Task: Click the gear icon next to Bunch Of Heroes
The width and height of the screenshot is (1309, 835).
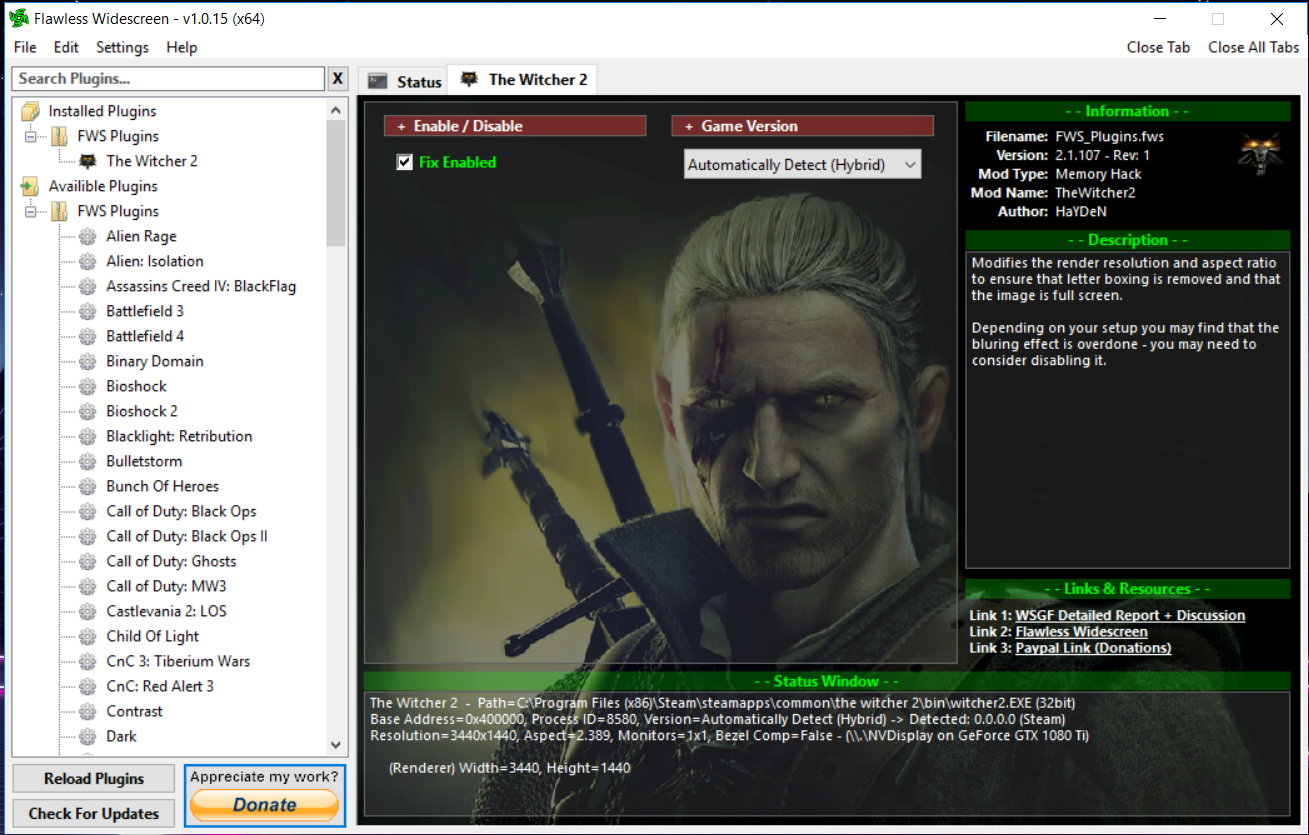Action: tap(88, 486)
